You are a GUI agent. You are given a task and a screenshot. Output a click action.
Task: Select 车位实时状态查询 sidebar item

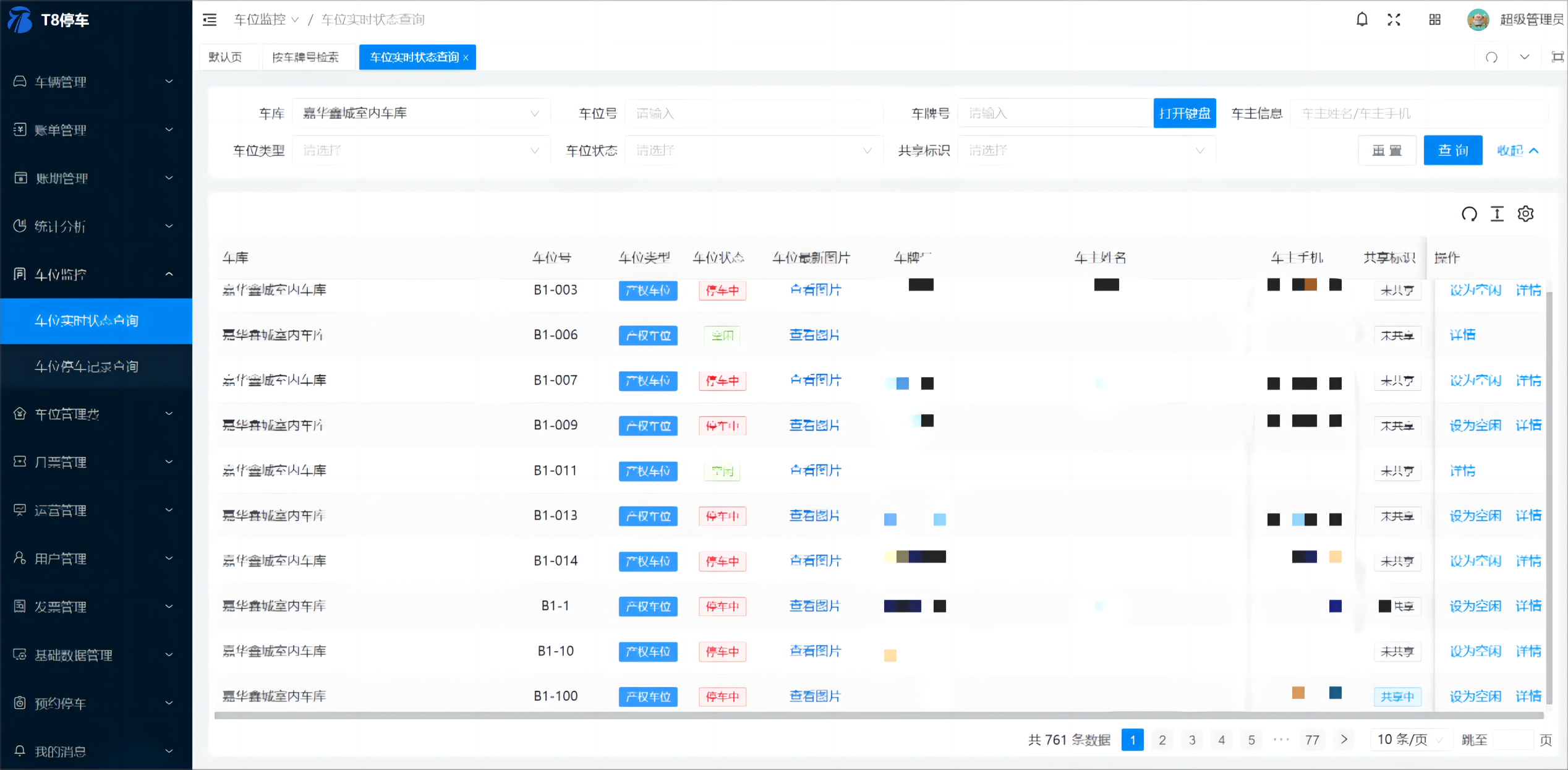click(x=96, y=321)
